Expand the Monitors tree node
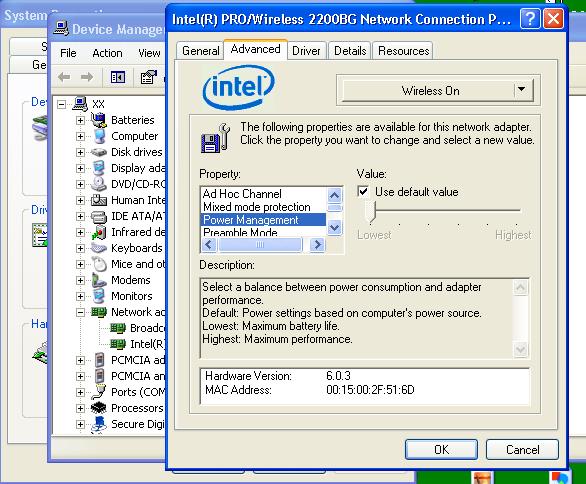Viewport: 586px width, 484px height. [80, 297]
